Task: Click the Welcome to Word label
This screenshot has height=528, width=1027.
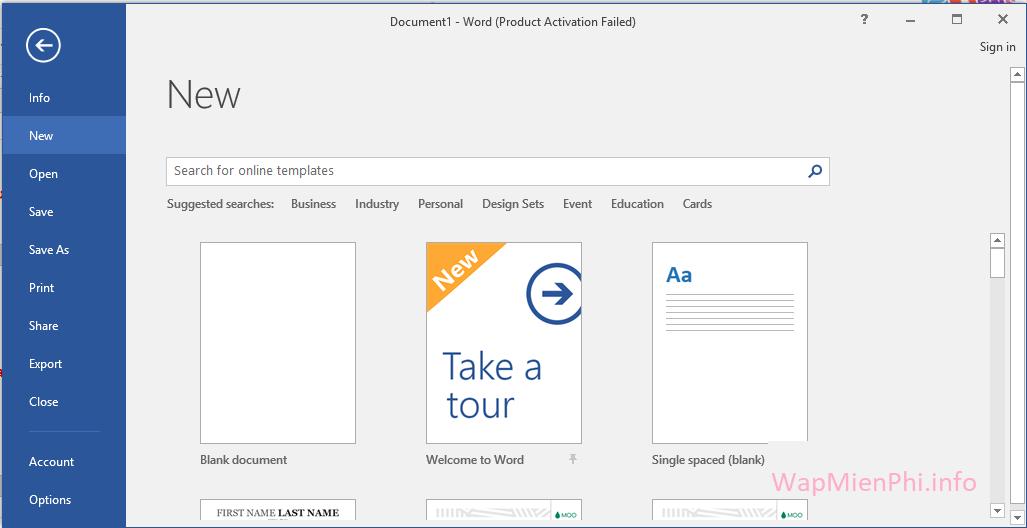Action: click(475, 460)
